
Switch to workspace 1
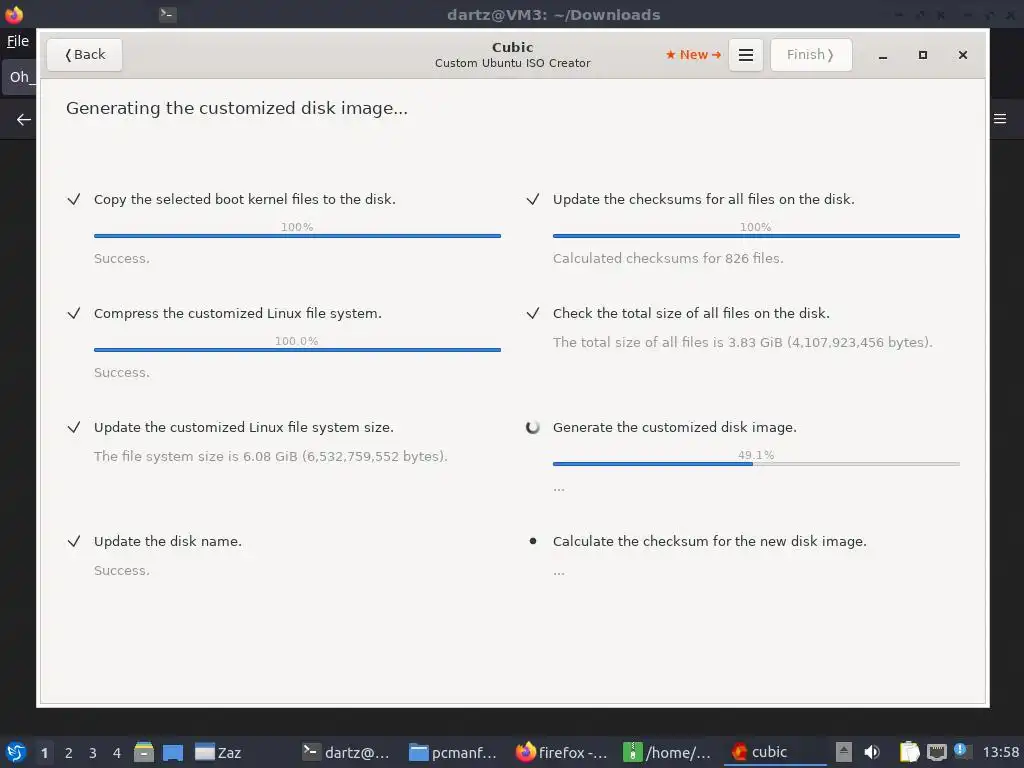click(44, 753)
